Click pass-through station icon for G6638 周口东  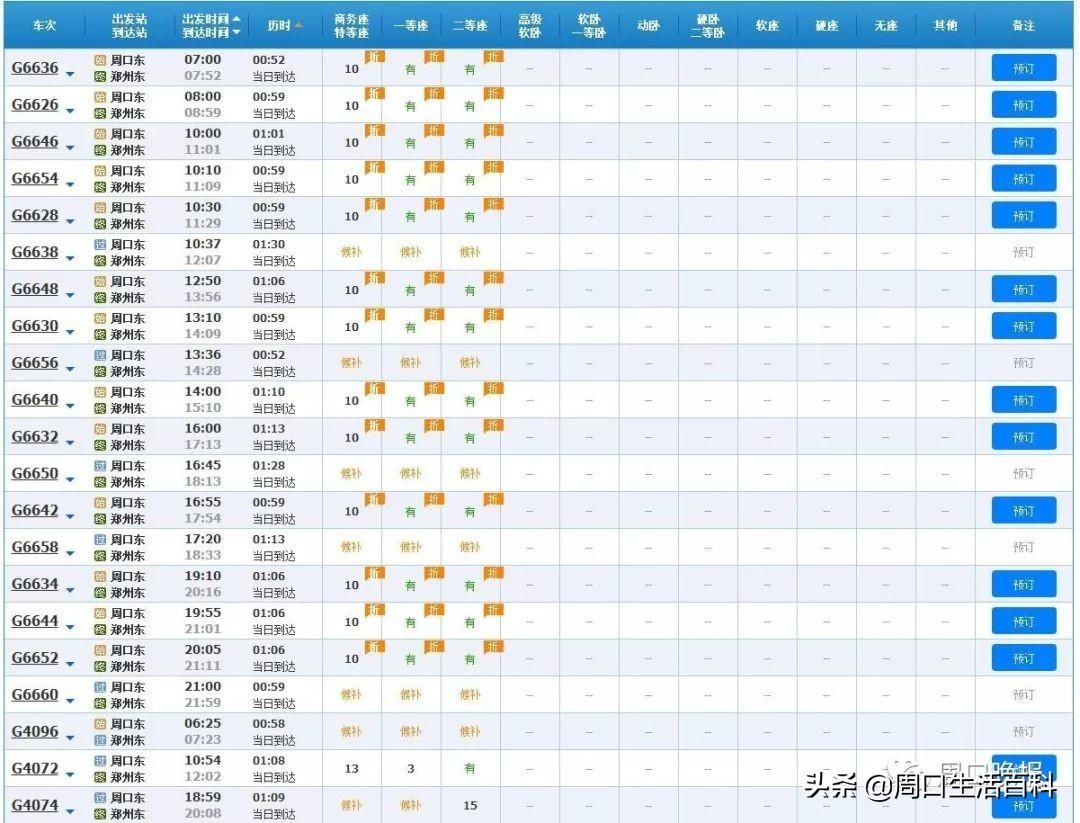[x=100, y=244]
